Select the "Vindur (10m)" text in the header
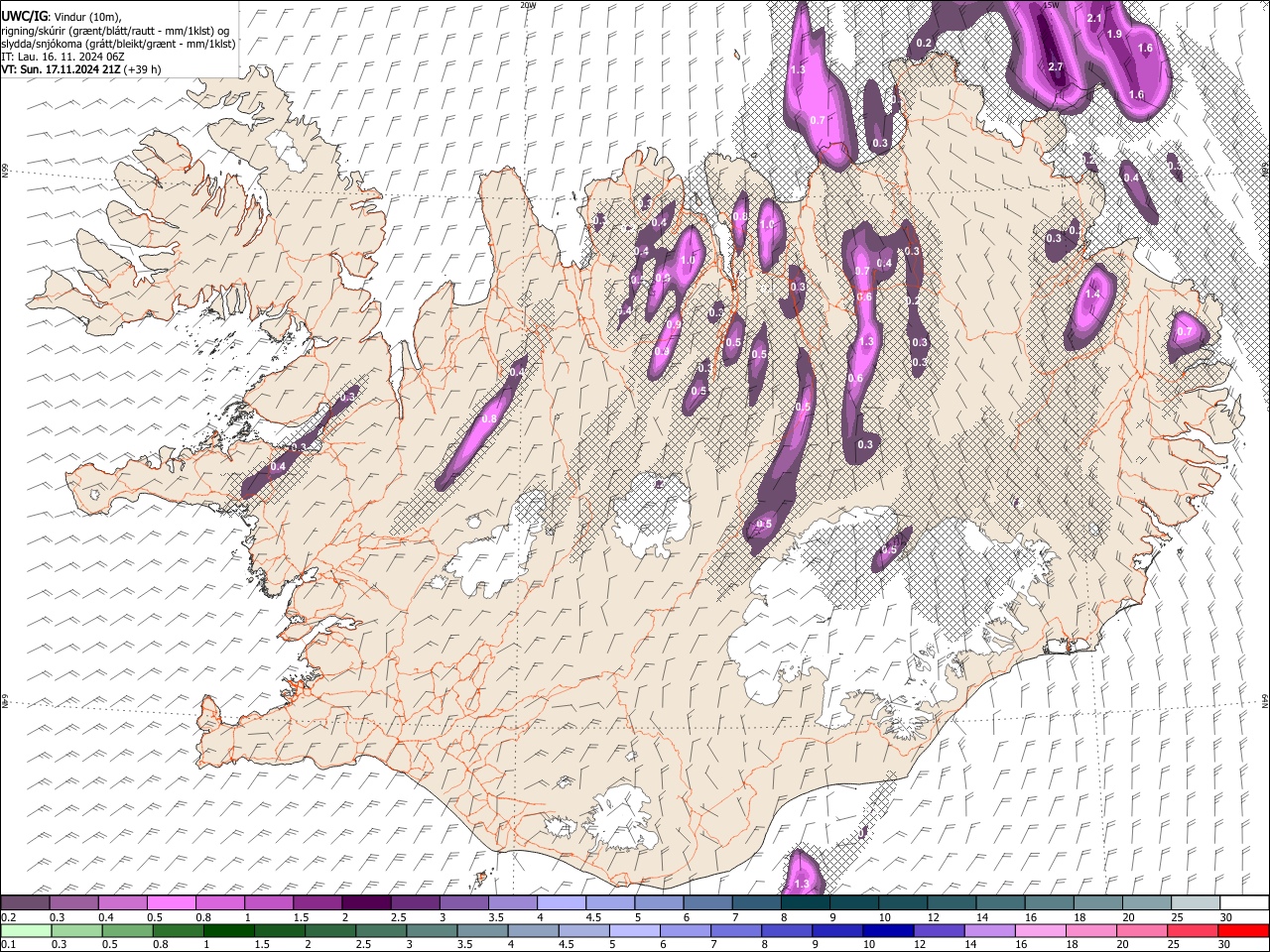This screenshot has height=952, width=1270. tap(87, 17)
